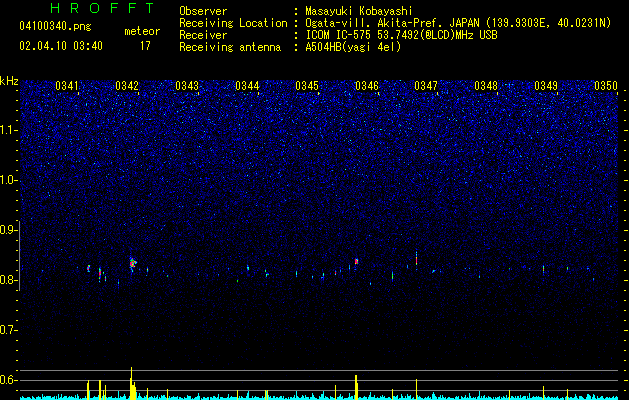Click the 0348 time marker
629x400 pixels.
486,86
